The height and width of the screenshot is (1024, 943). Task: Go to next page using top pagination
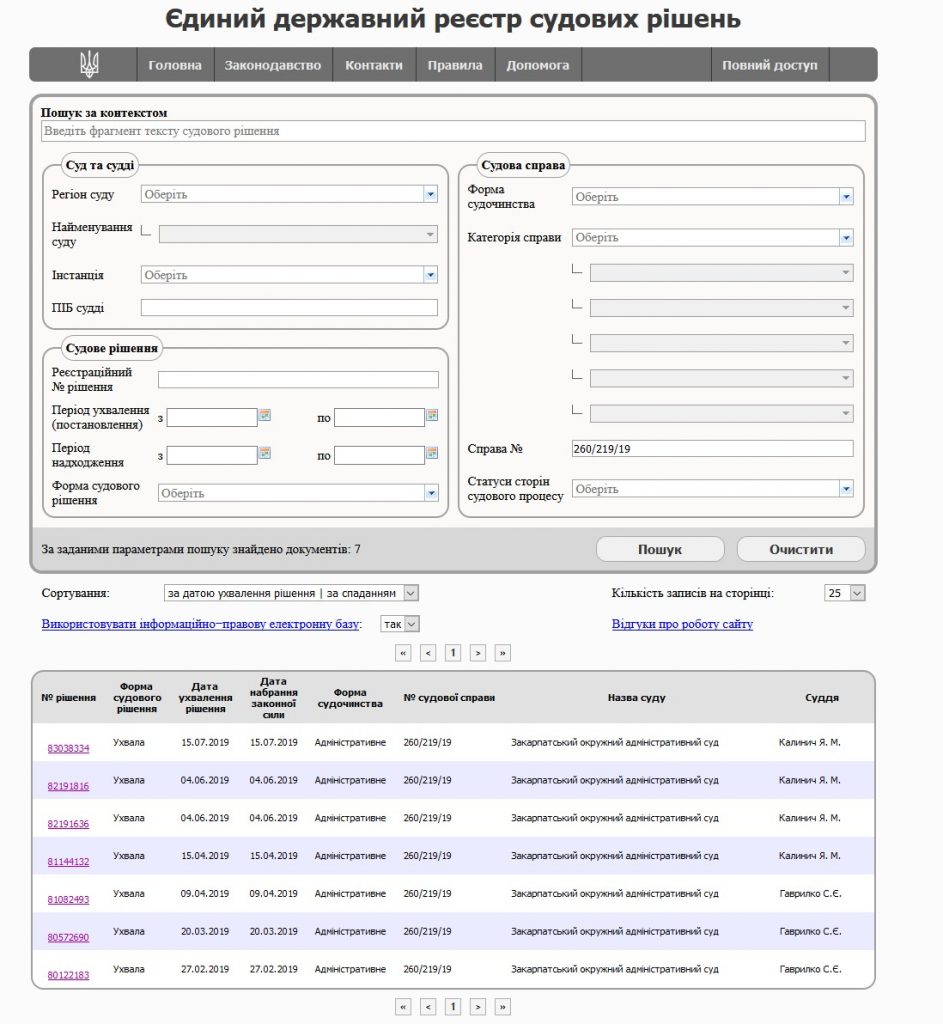click(x=478, y=653)
